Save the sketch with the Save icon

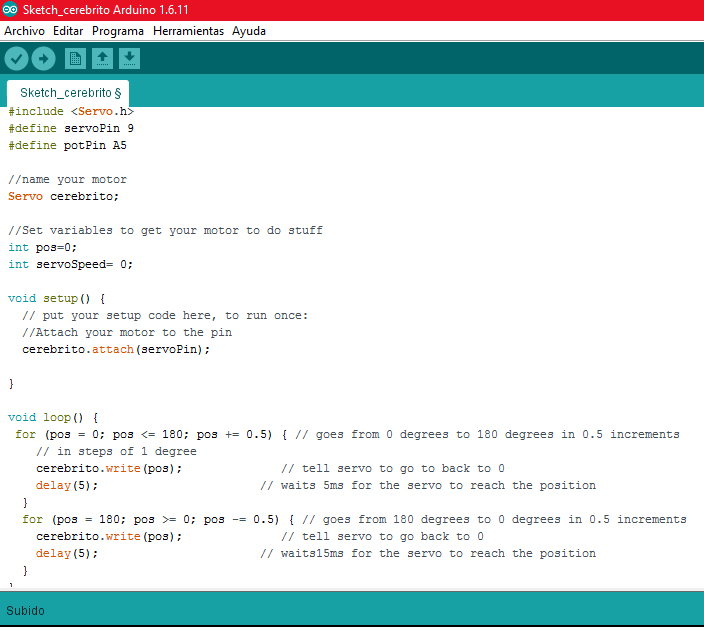click(x=129, y=58)
